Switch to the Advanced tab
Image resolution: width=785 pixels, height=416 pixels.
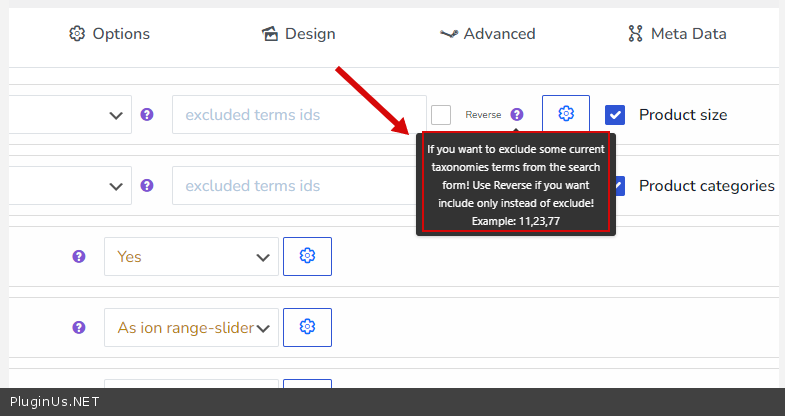click(x=488, y=34)
